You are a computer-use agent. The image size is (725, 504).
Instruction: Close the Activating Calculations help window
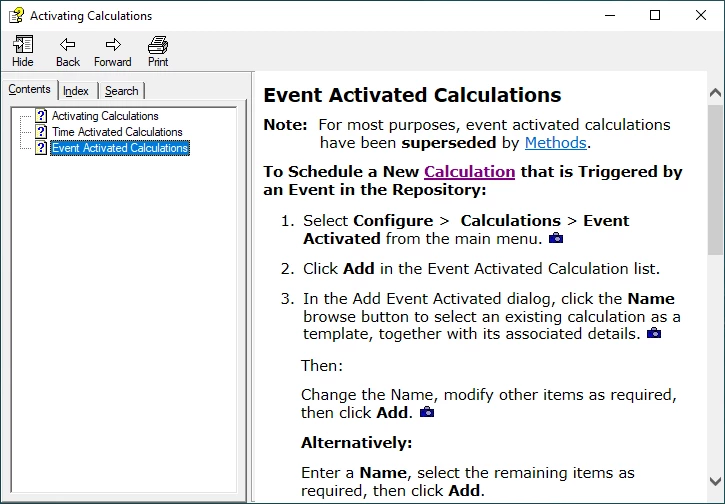(700, 15)
